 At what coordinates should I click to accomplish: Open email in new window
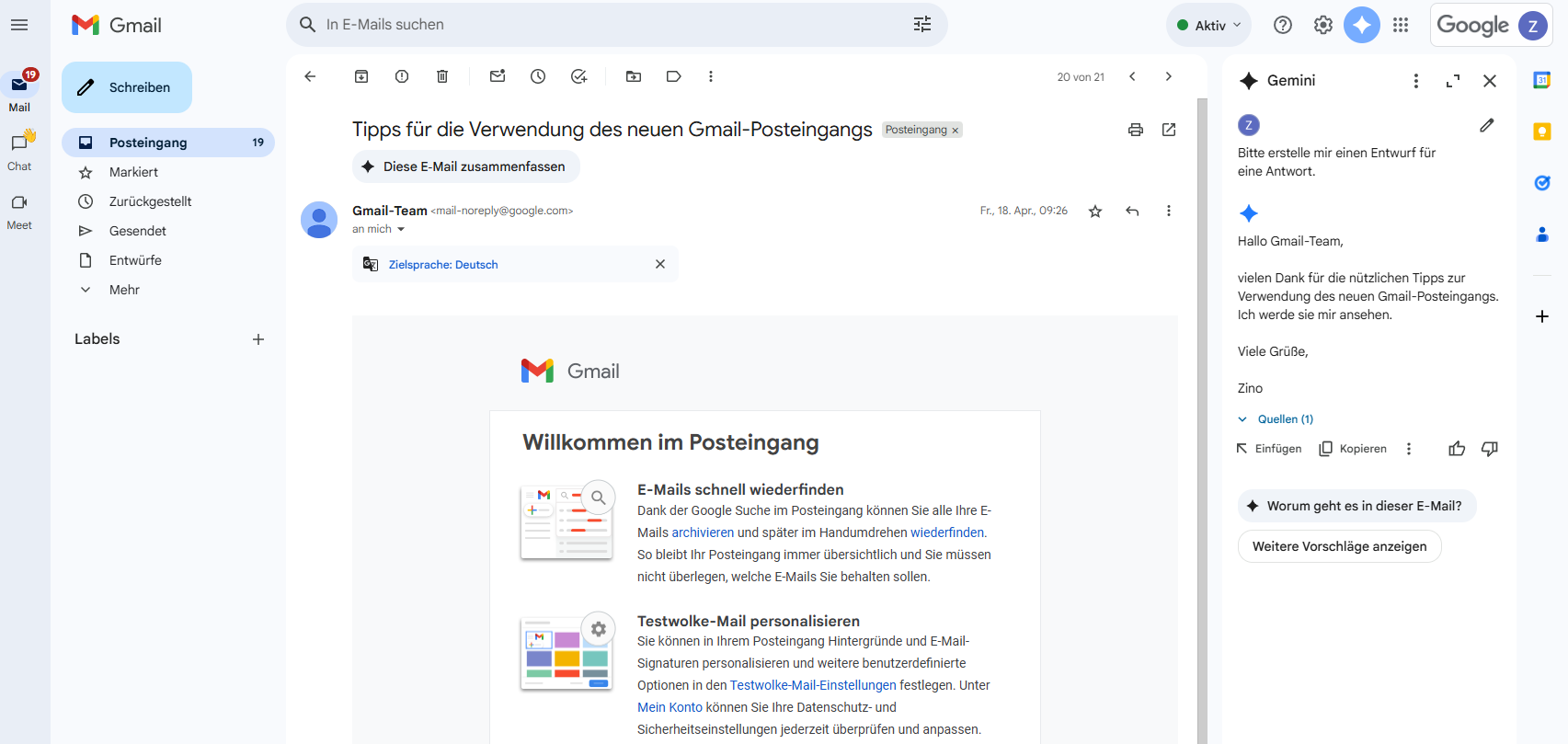(1169, 130)
